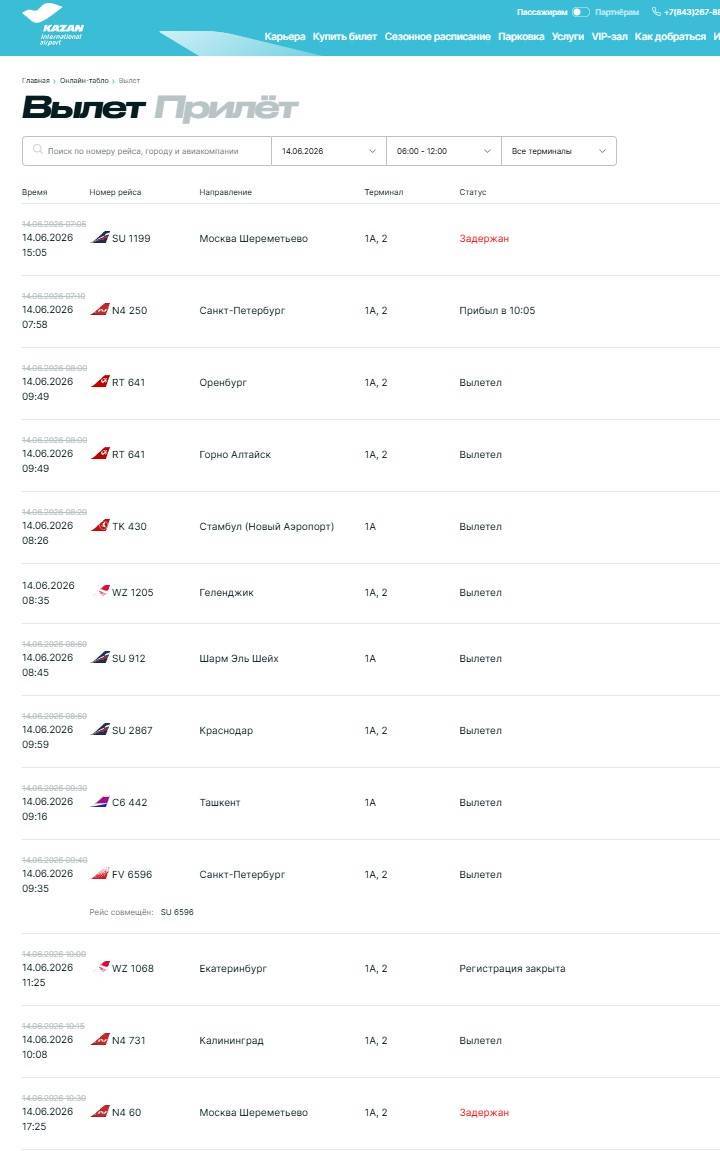Open the 06:00 - 12:00 time range dropdown
Viewport: 720px width, 1151px height.
[443, 151]
